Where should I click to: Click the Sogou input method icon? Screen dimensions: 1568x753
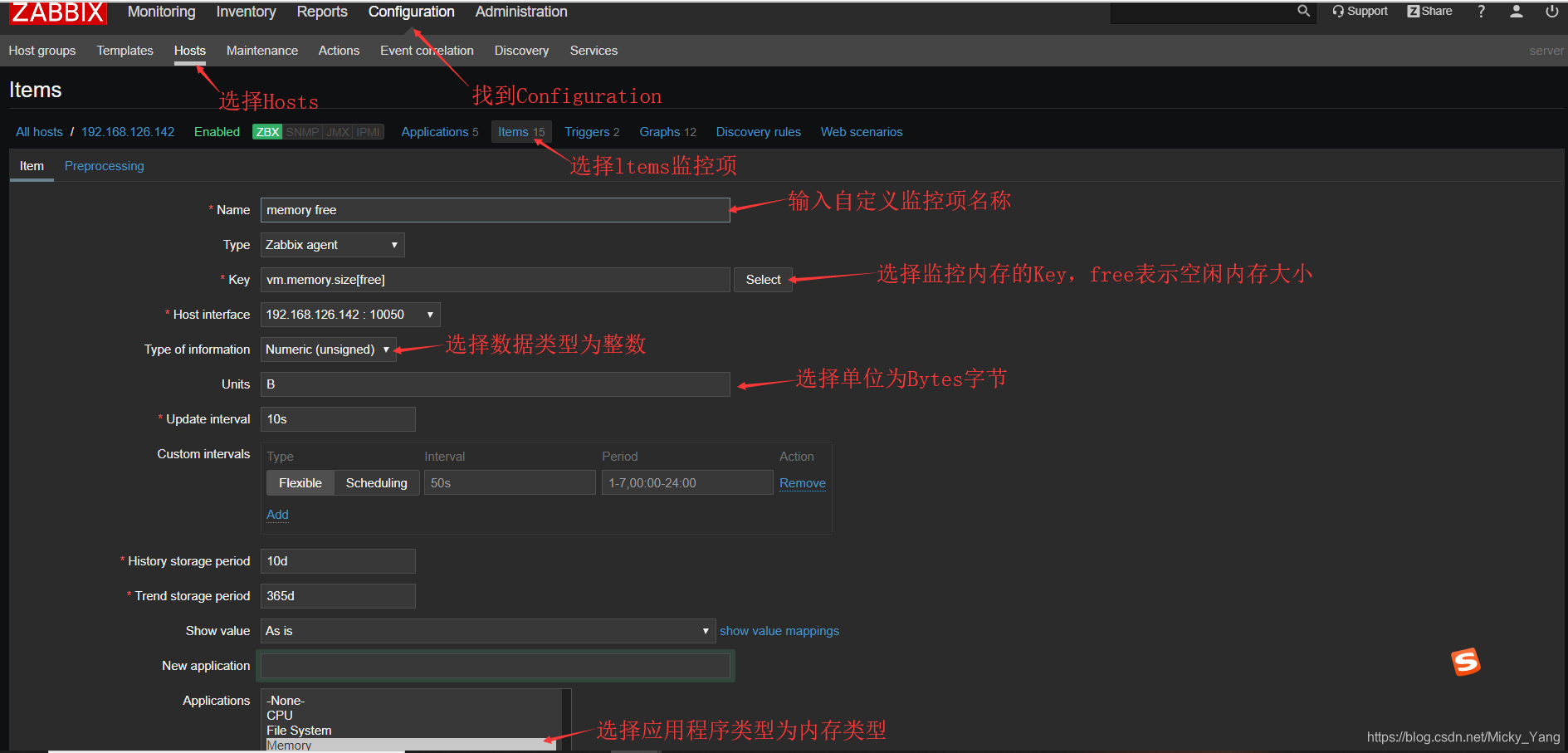point(1466,662)
